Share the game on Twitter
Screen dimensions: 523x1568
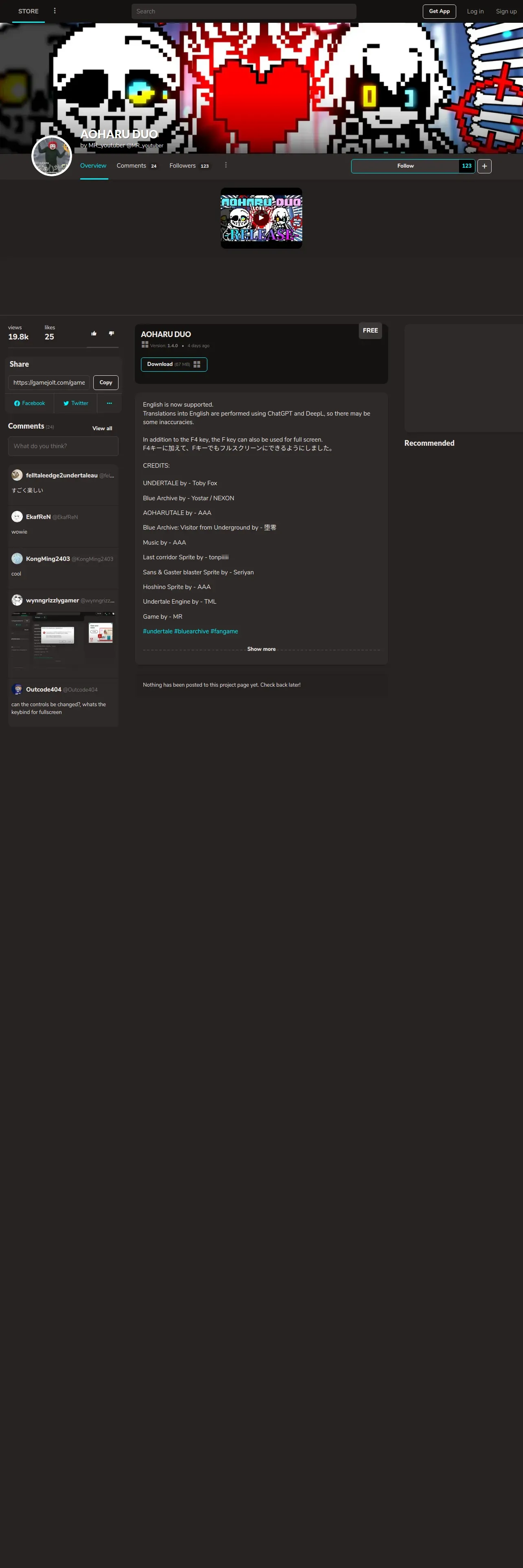(75, 403)
